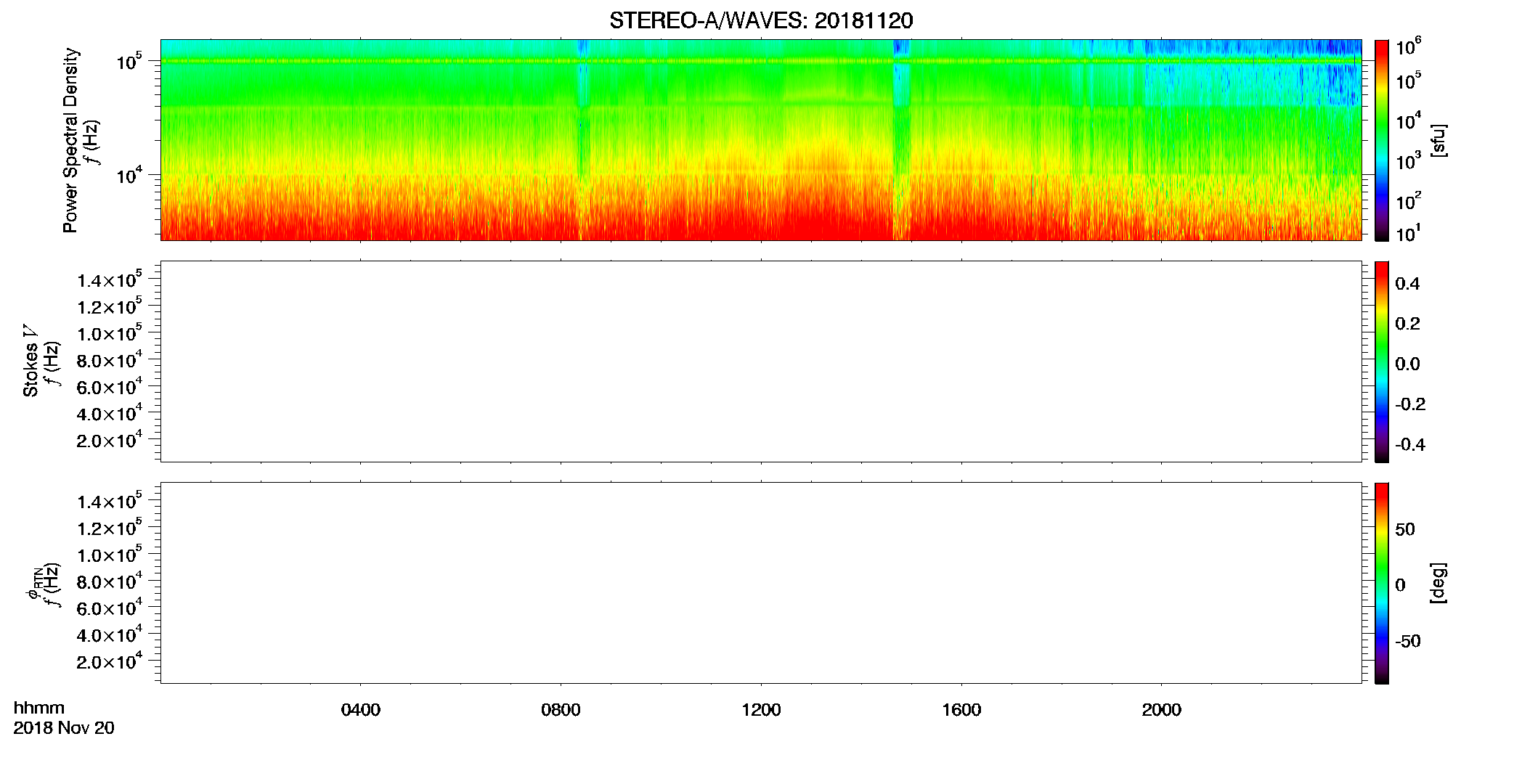Click inside the empty Stokes V panel
The height and width of the screenshot is (784, 1522).
[761, 362]
